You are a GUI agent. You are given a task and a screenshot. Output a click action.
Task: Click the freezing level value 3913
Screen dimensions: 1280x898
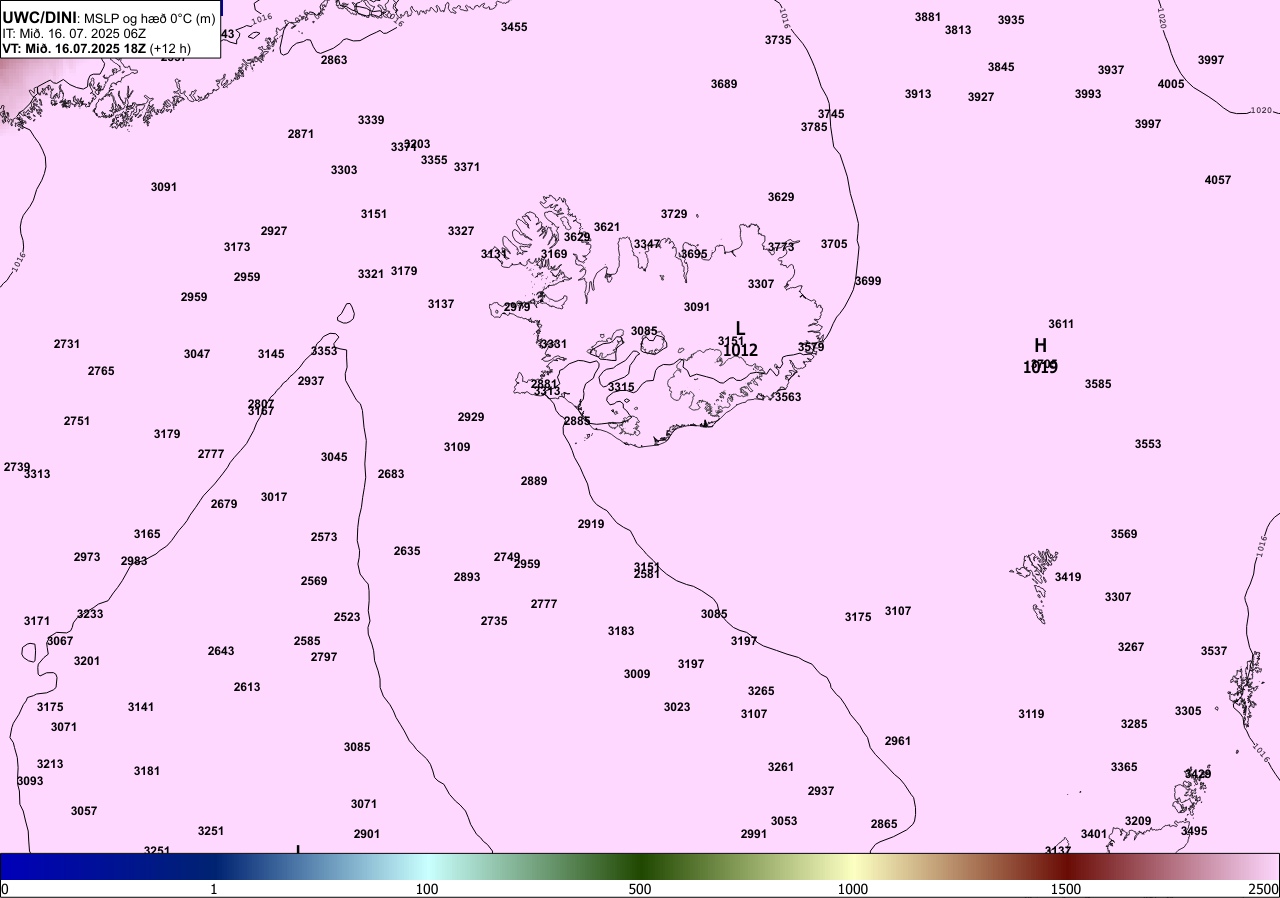(918, 94)
